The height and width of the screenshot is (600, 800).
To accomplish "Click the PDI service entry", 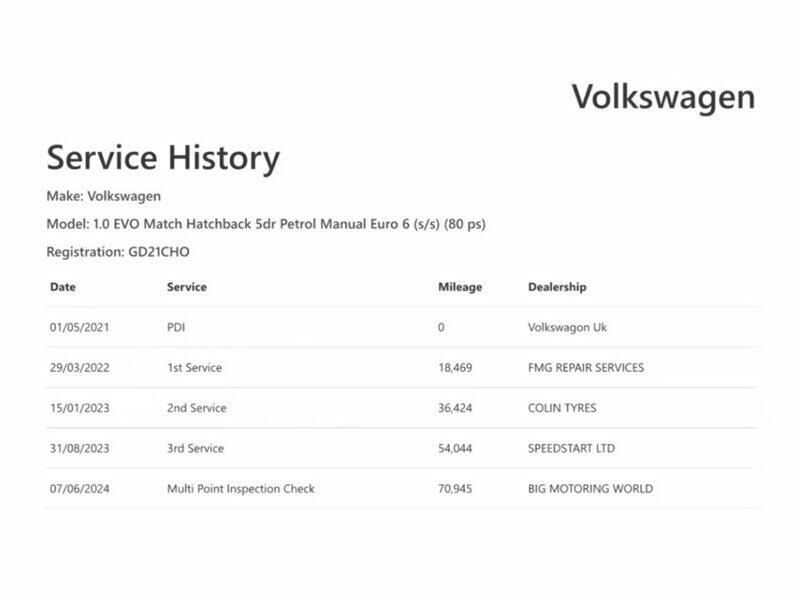I will pos(176,327).
